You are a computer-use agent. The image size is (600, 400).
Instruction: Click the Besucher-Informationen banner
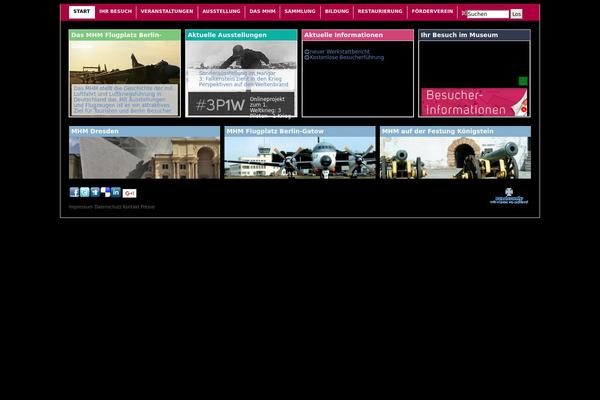(474, 102)
